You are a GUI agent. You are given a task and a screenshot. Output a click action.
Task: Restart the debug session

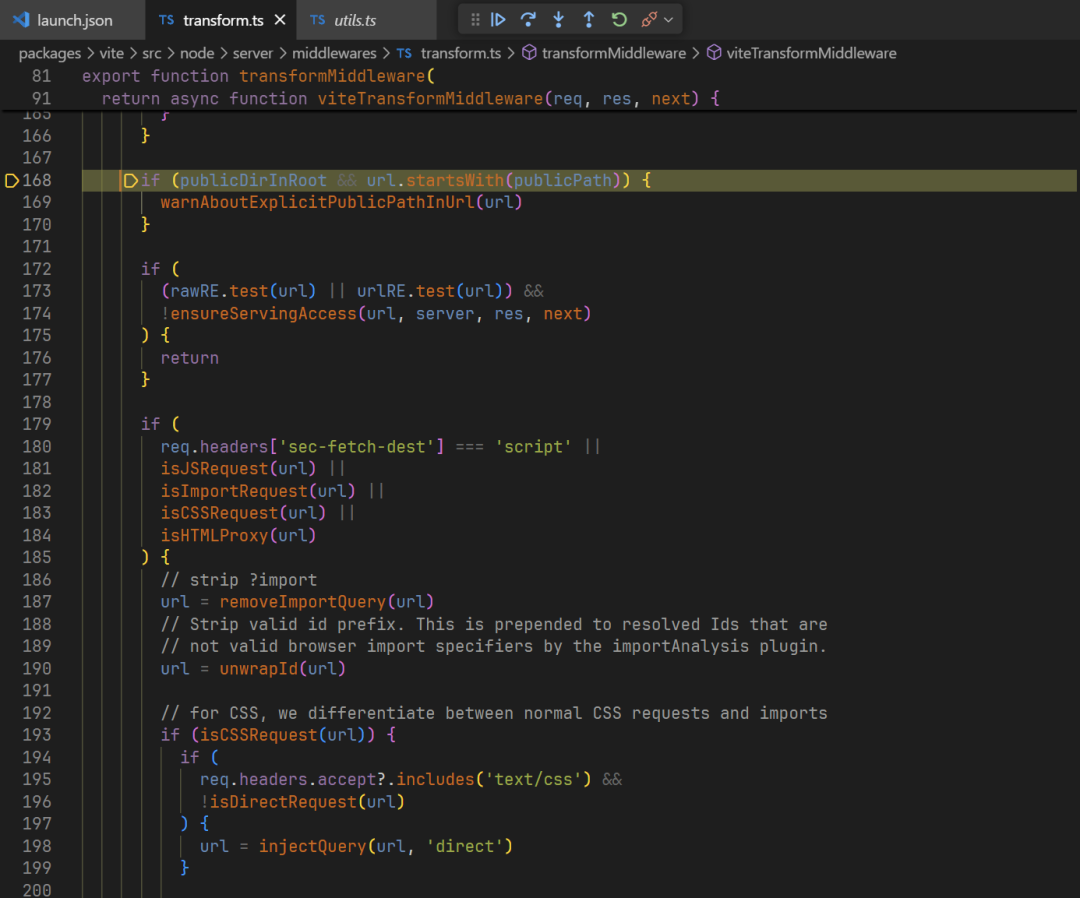tap(619, 19)
